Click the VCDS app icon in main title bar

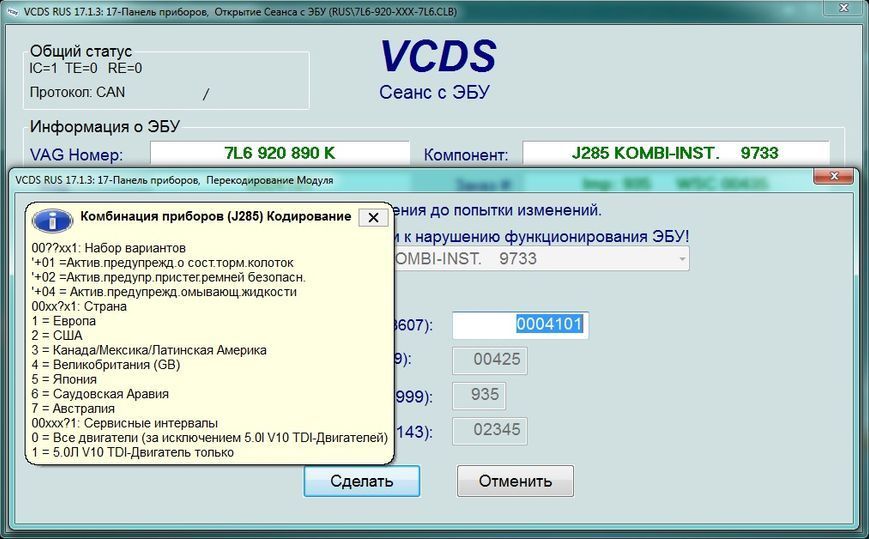click(13, 12)
